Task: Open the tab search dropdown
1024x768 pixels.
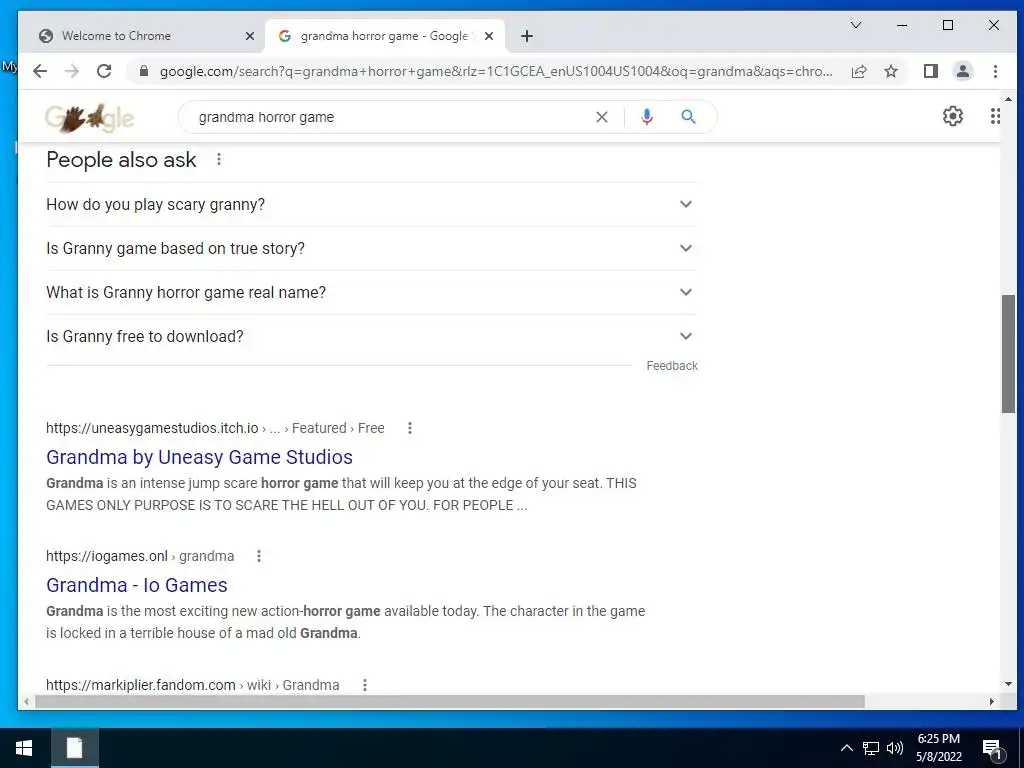Action: click(x=856, y=25)
